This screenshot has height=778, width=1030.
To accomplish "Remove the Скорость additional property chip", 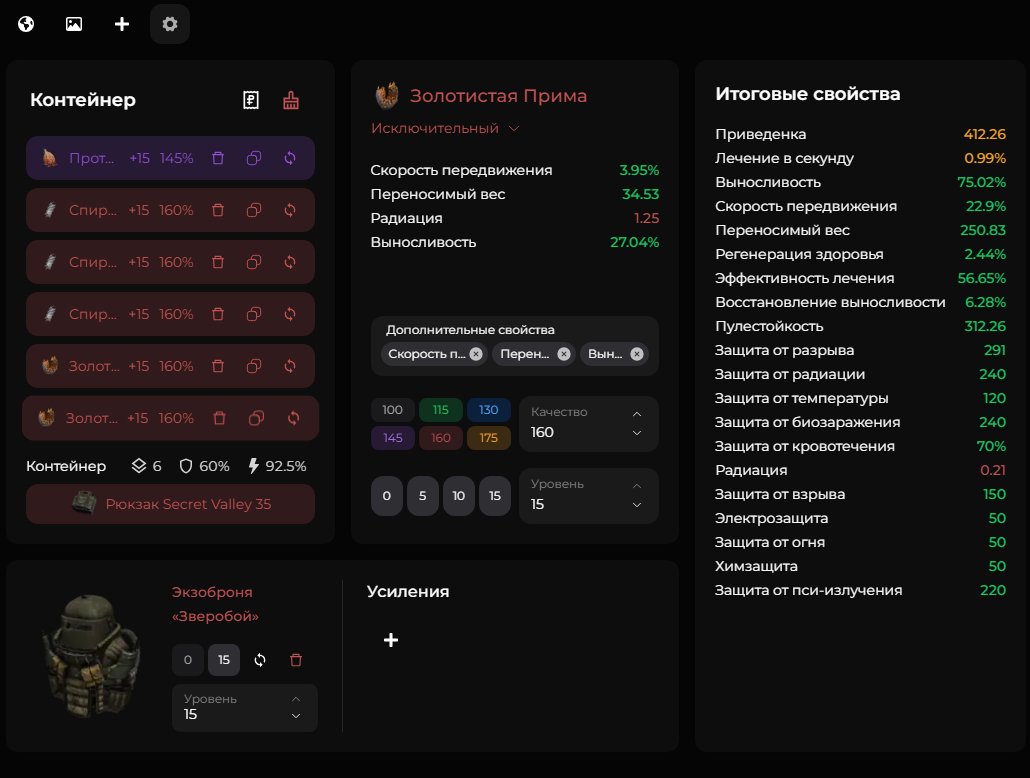I will pos(476,354).
